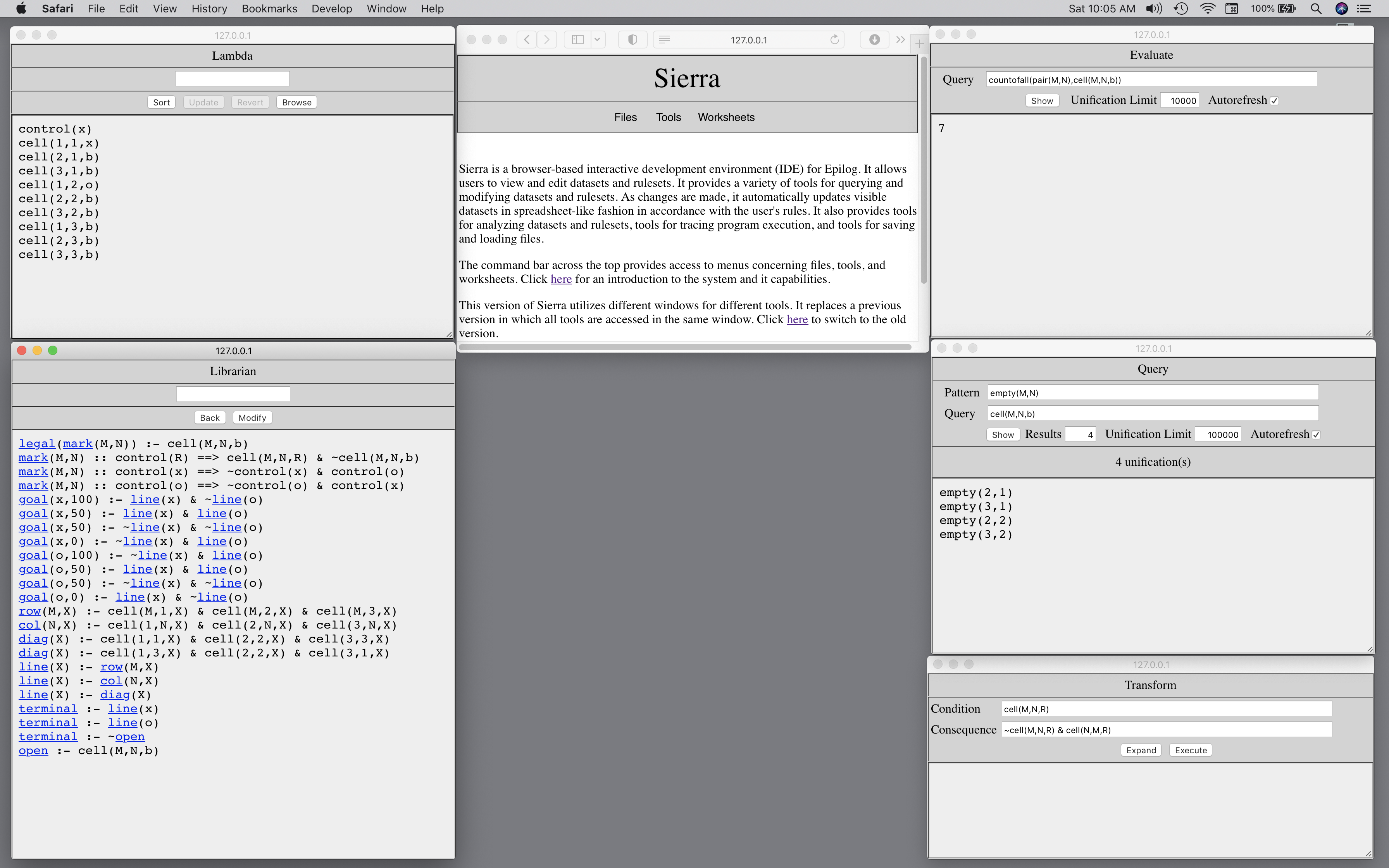Click the 'legal' link in Librarian
The height and width of the screenshot is (868, 1389).
tap(37, 444)
